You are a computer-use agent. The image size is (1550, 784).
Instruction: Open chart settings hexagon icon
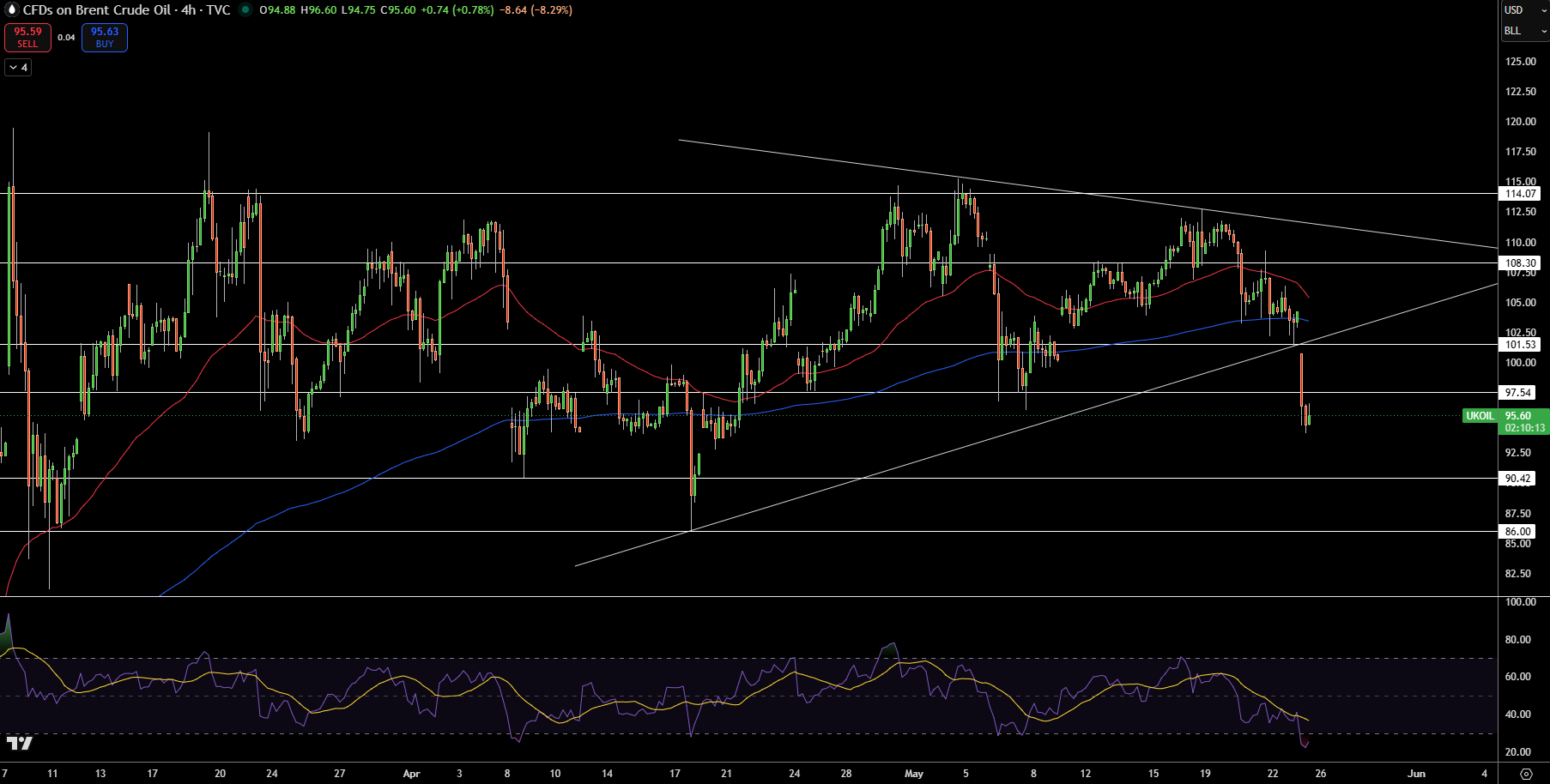click(x=1526, y=774)
